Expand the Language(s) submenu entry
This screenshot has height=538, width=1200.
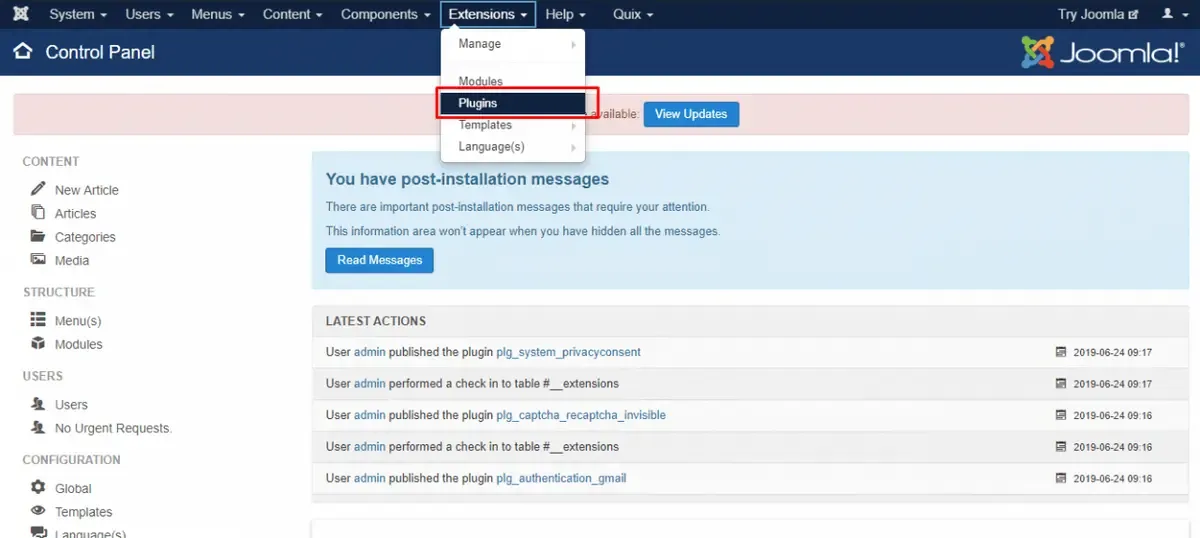coord(513,147)
